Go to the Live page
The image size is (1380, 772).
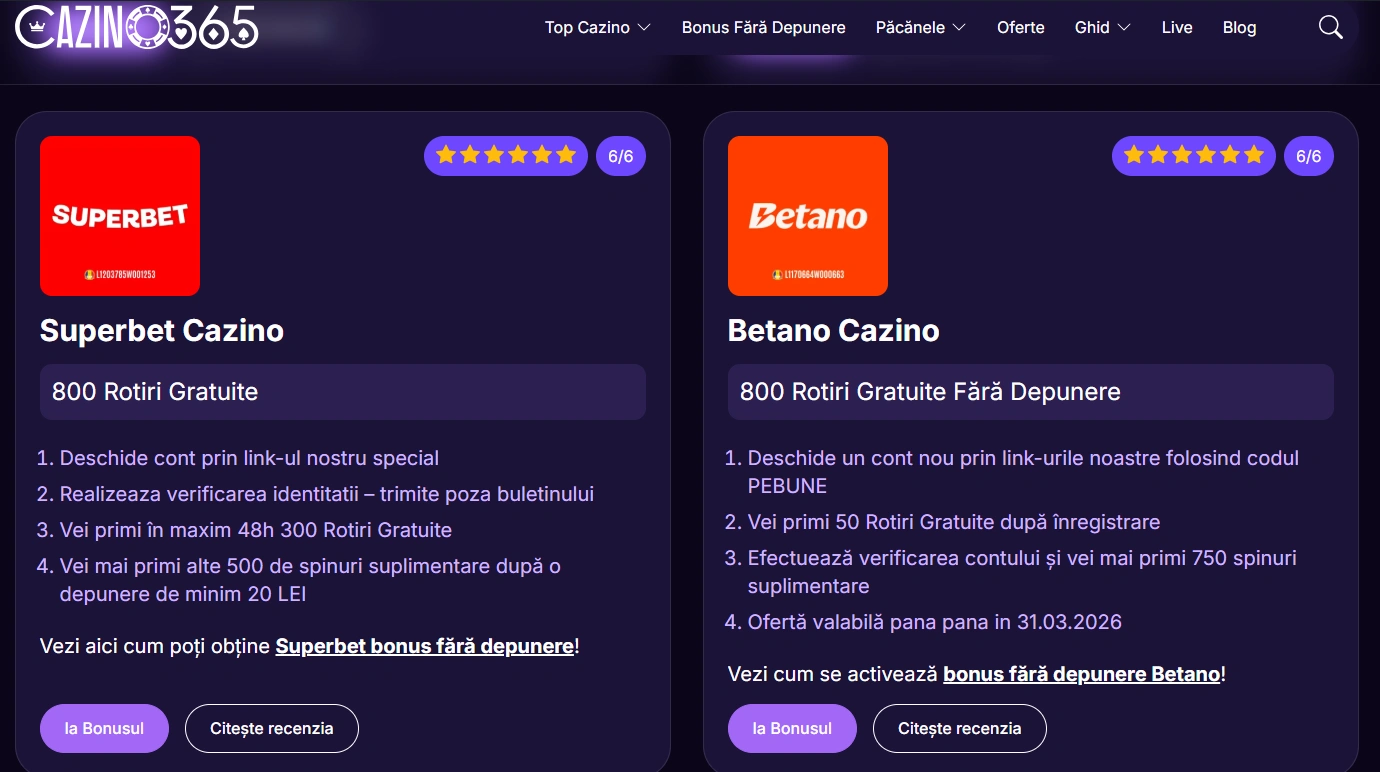(1176, 28)
